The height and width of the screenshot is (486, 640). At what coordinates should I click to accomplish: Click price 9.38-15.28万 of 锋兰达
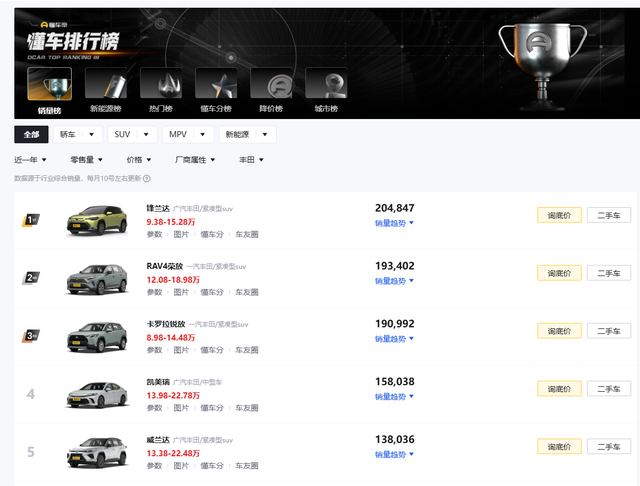pos(171,222)
